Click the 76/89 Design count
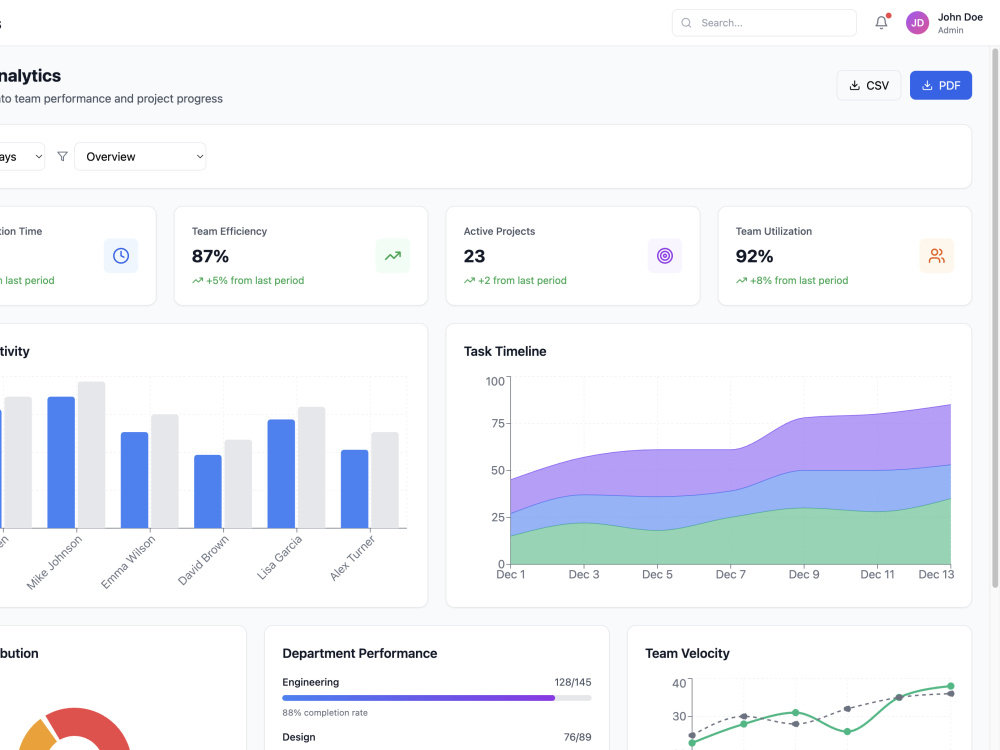 click(577, 737)
